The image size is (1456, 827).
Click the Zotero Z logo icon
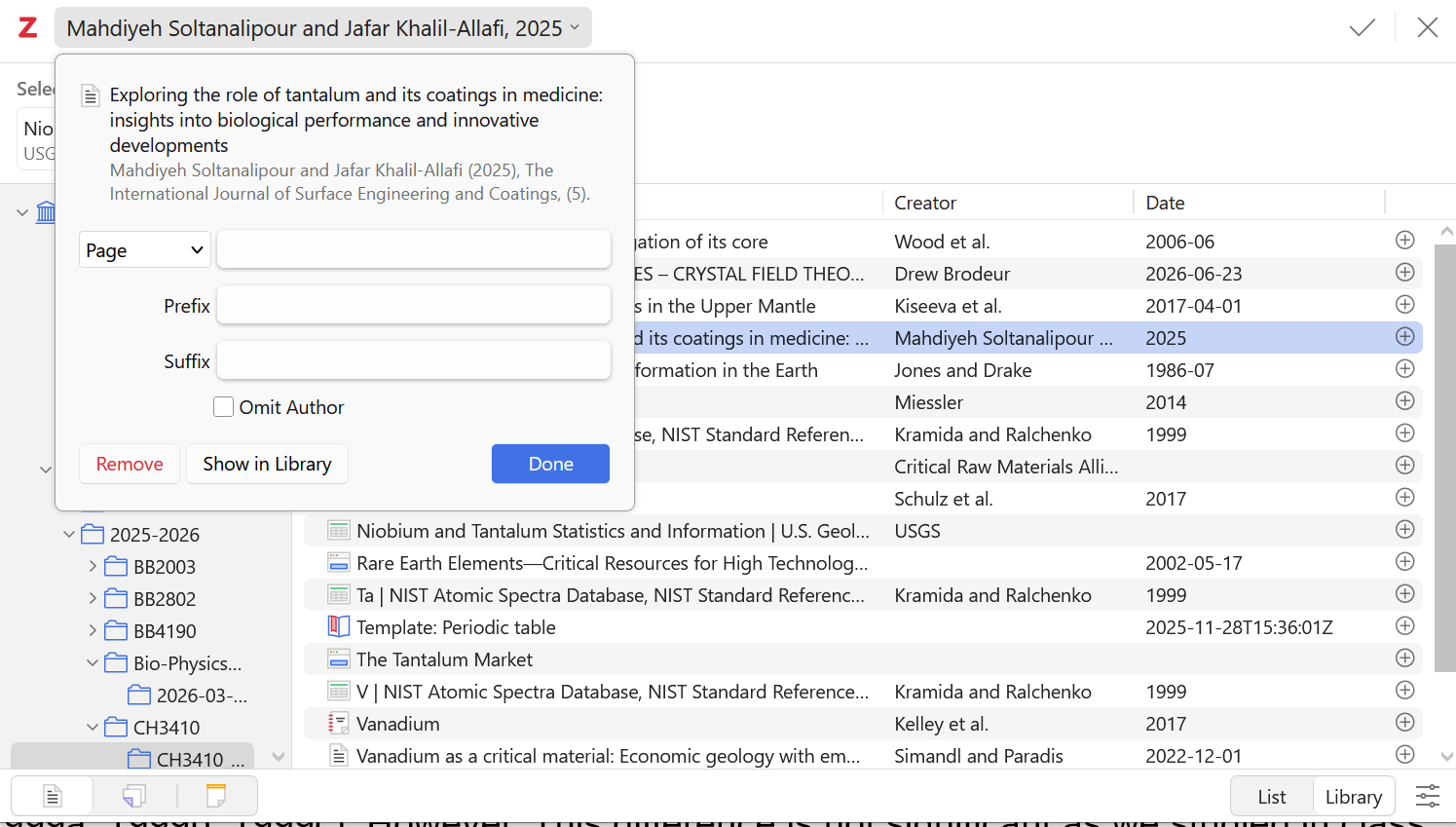click(28, 27)
